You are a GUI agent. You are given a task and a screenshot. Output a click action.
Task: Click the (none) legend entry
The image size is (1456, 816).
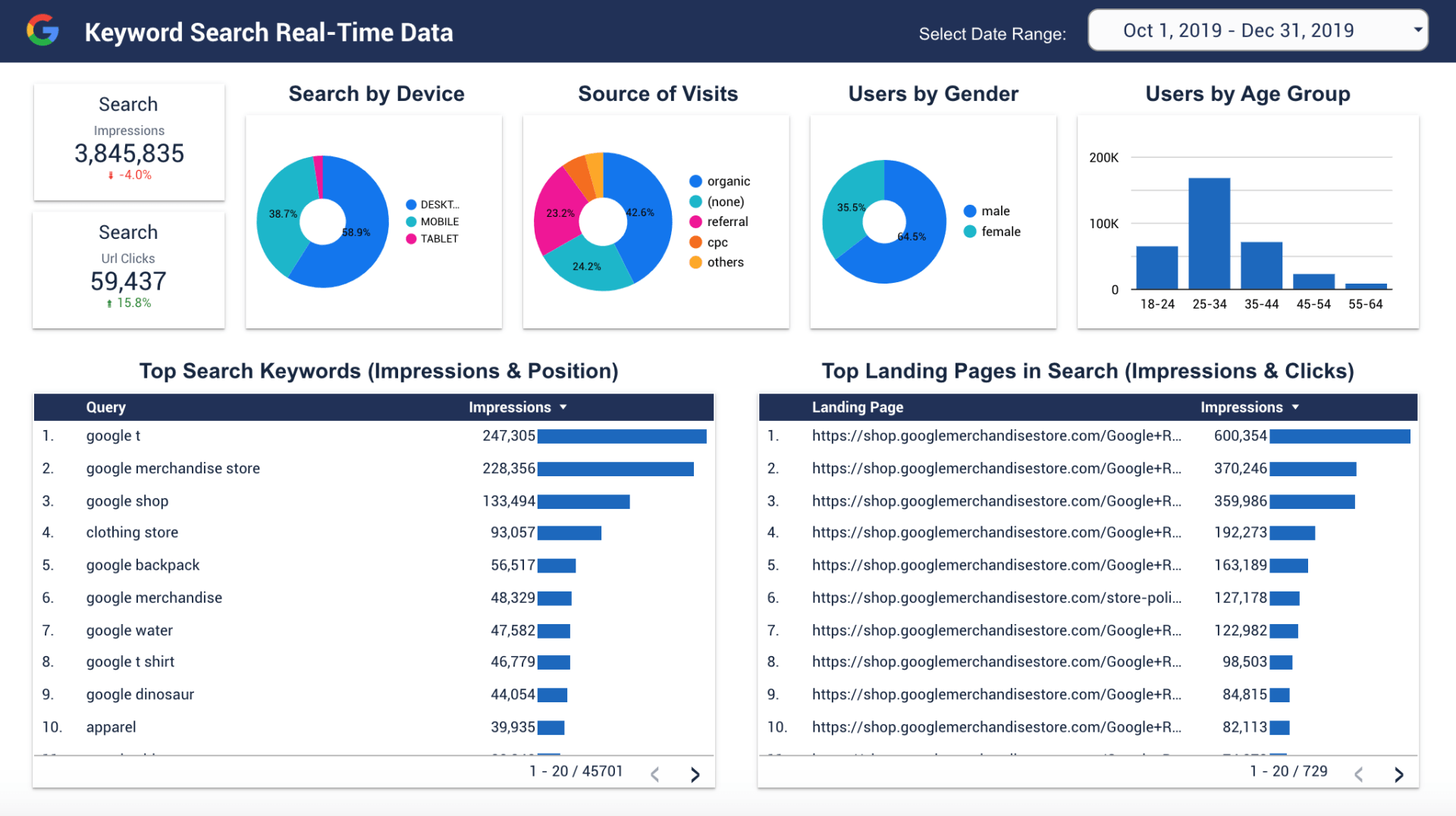pos(717,202)
